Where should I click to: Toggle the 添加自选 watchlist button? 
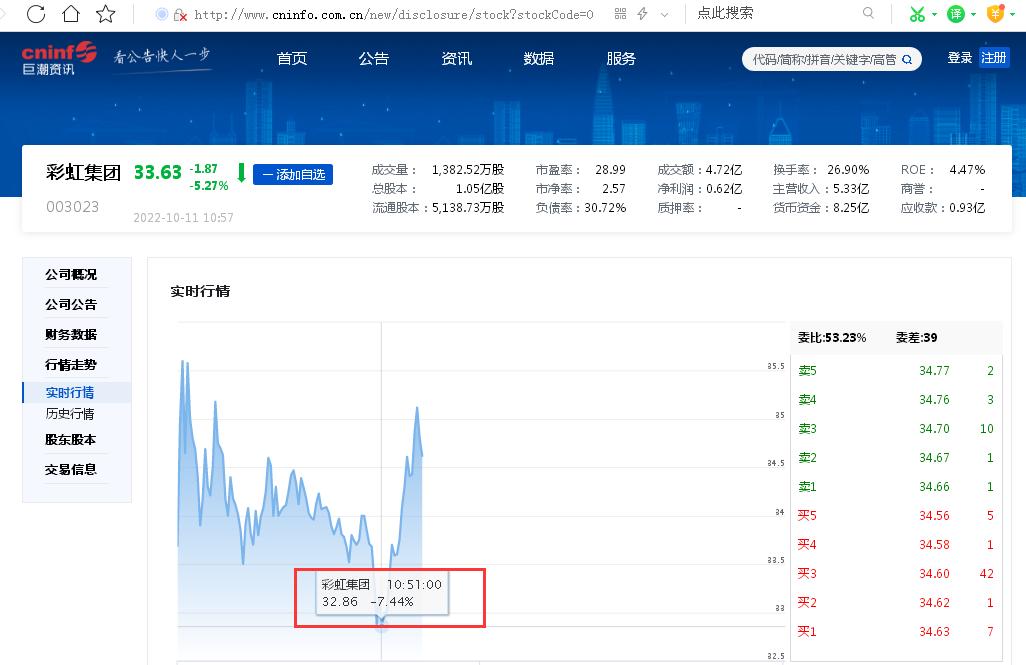pos(293,175)
